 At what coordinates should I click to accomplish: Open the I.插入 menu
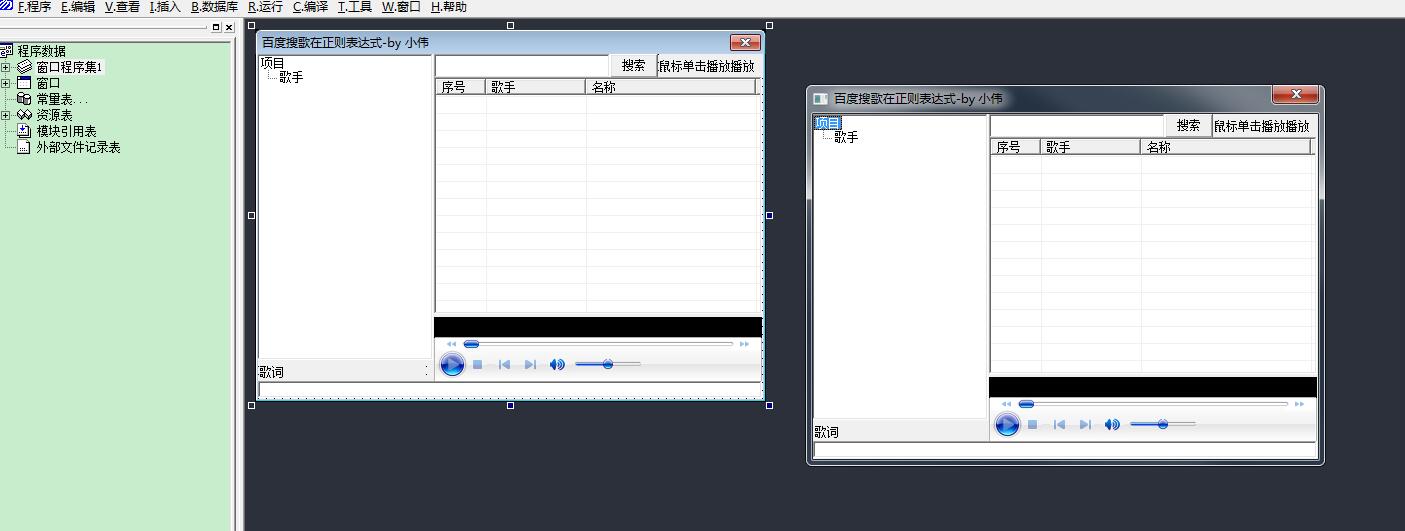[165, 7]
